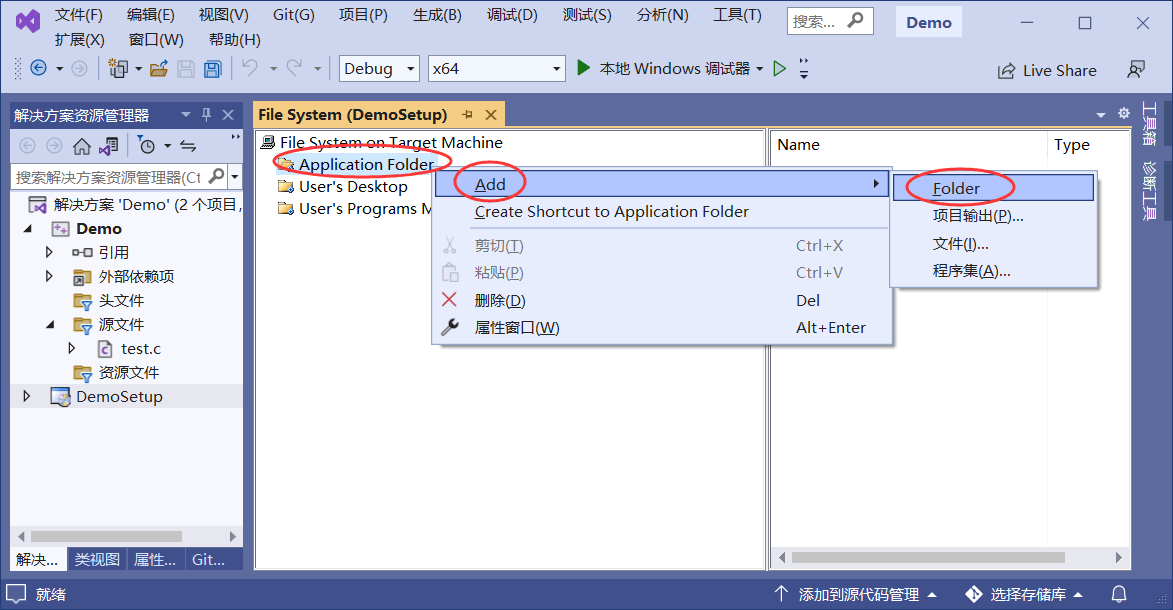Click the Live Share button
The width and height of the screenshot is (1173, 610).
1047,71
